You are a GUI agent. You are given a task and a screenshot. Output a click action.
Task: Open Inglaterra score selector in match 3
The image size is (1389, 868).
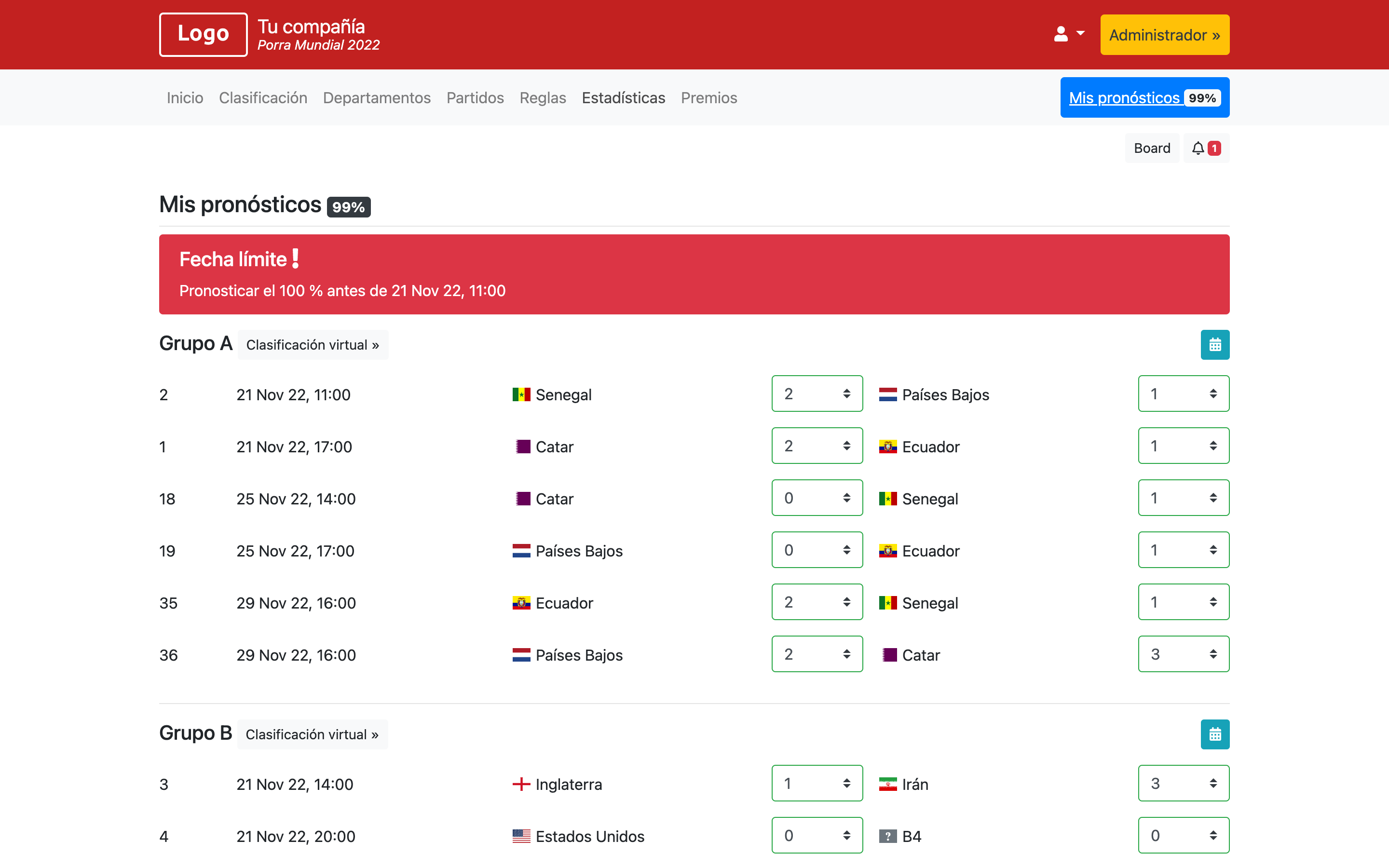(x=817, y=783)
